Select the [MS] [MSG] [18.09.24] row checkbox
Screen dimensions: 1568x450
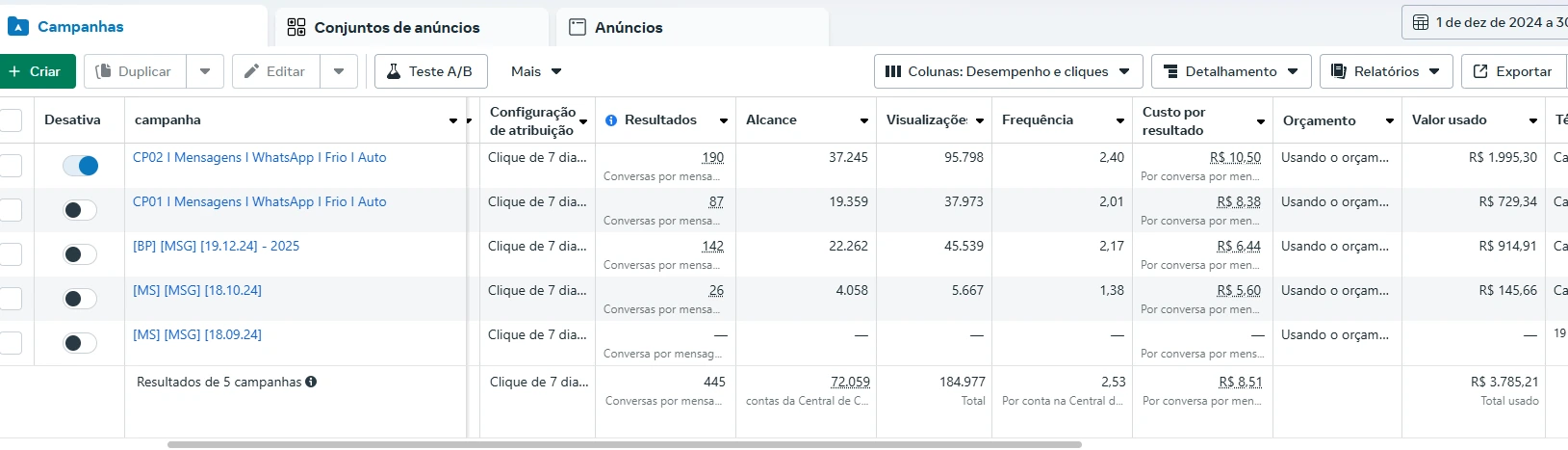point(11,343)
